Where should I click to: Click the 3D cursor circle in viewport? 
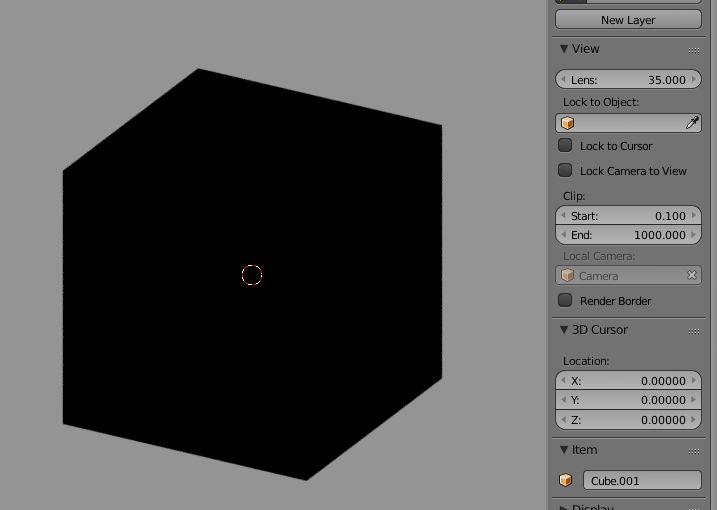[x=252, y=275]
